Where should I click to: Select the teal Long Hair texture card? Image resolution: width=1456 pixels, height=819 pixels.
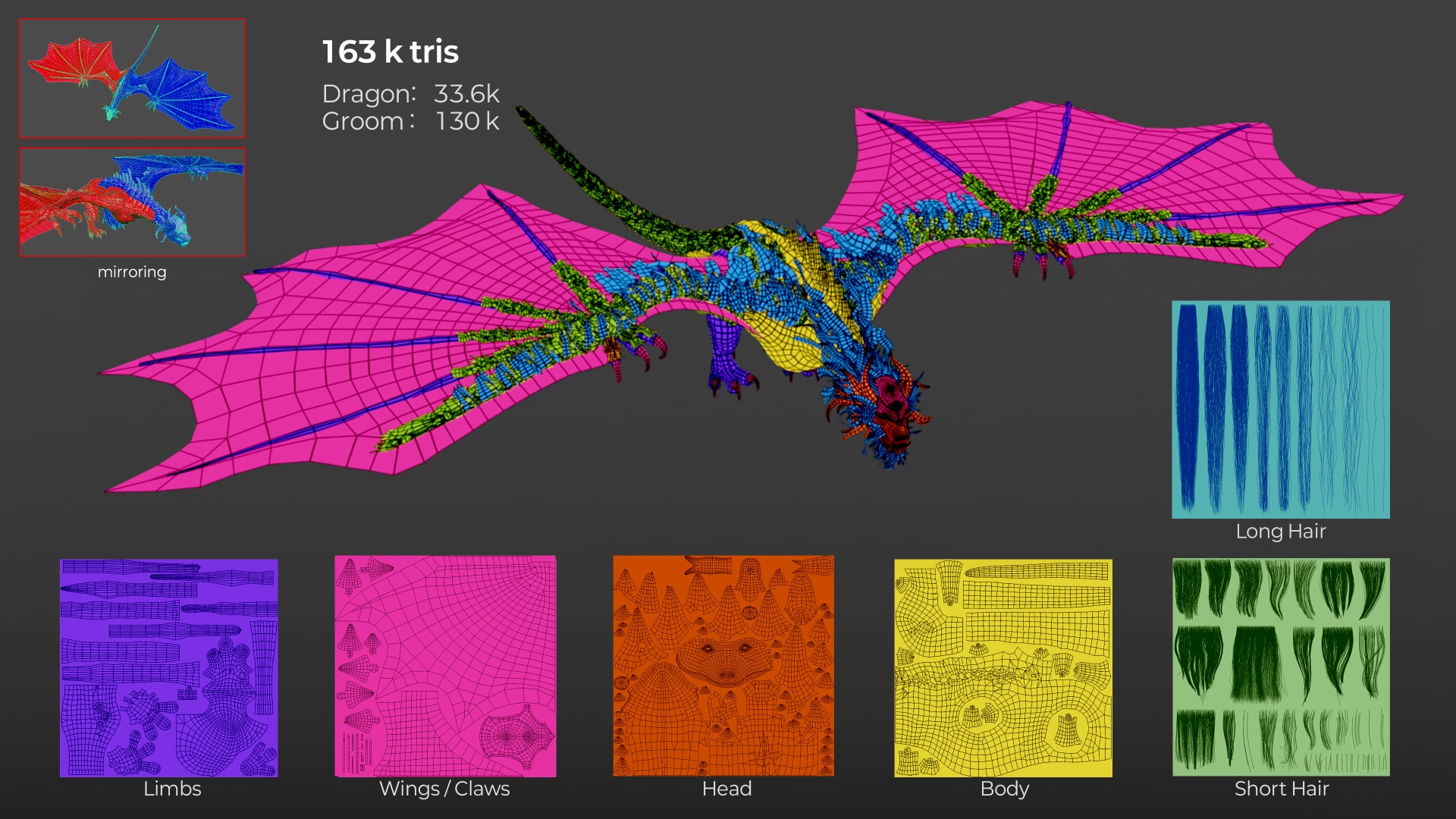coord(1281,409)
